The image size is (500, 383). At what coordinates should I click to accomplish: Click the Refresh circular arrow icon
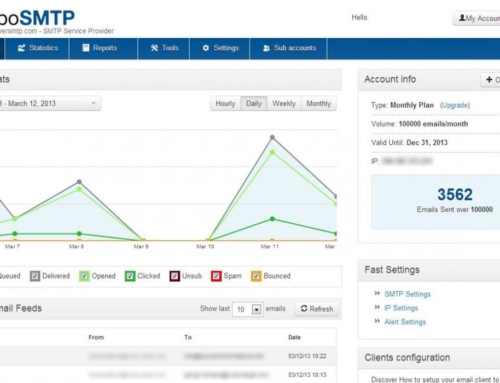tap(304, 308)
